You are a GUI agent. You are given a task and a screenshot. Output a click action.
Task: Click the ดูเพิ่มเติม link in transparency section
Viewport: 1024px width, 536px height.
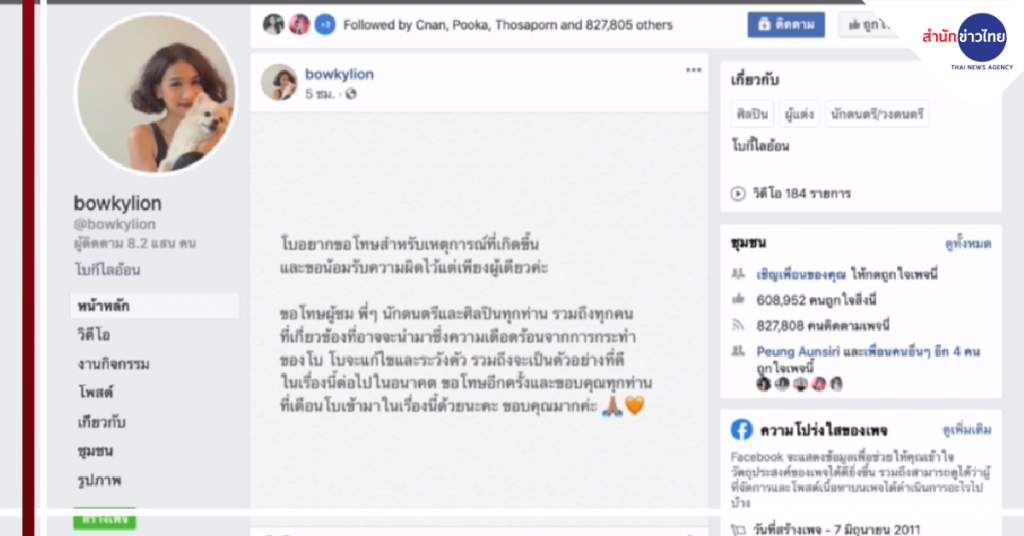coord(967,430)
